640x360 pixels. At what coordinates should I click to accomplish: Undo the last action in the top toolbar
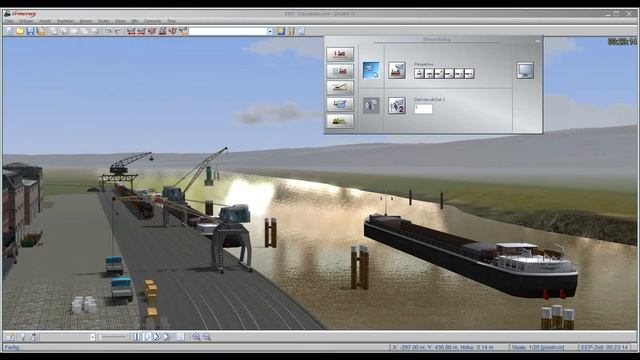(x=109, y=31)
